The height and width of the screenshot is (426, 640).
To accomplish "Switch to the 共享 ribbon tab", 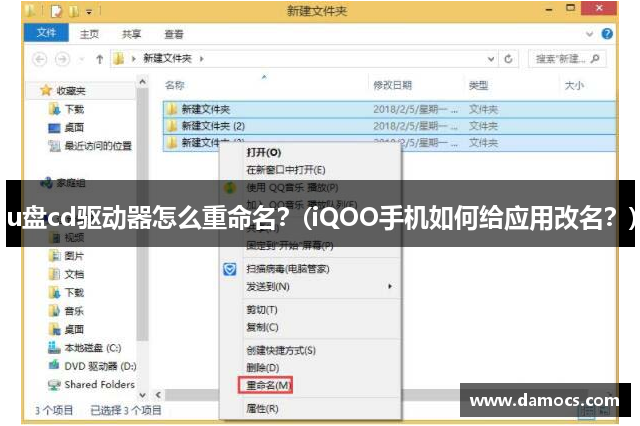I will pyautogui.click(x=131, y=34).
